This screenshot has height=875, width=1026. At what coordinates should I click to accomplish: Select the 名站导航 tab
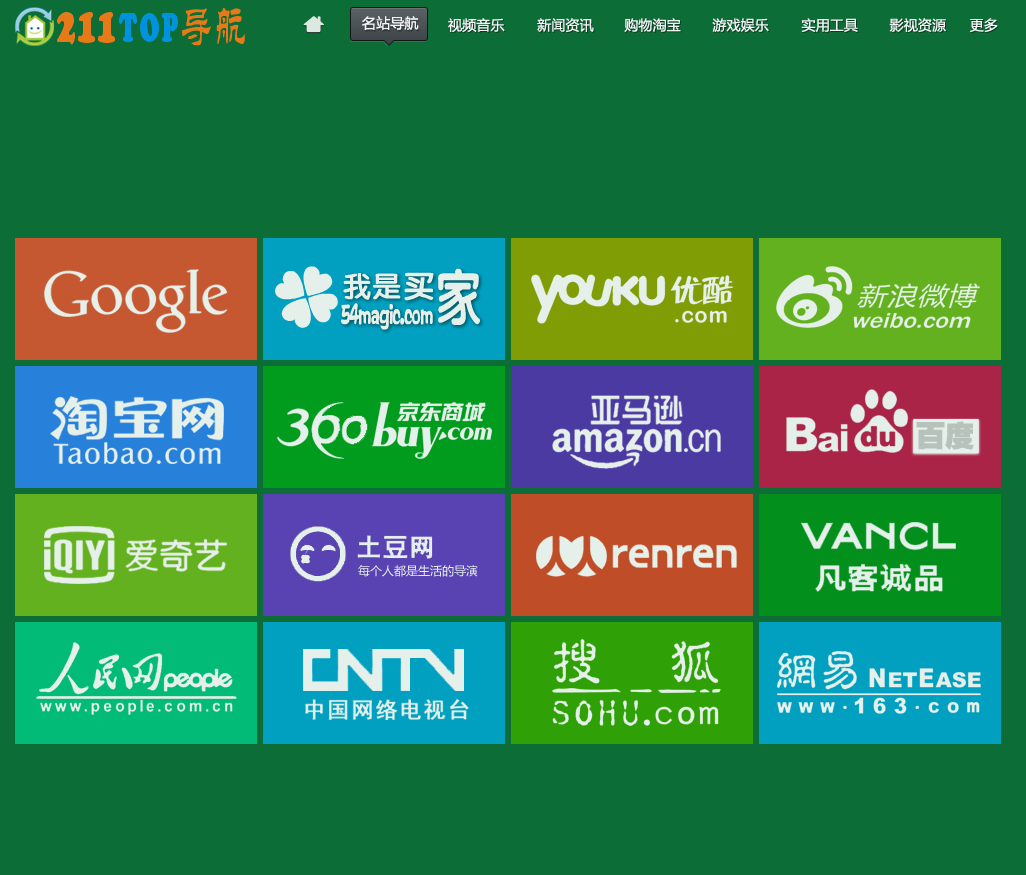pos(389,24)
